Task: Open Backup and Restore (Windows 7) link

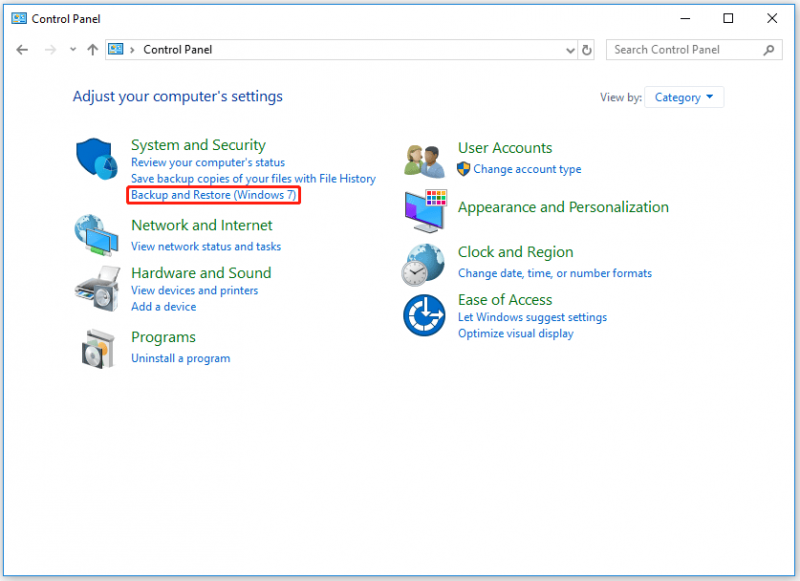Action: 213,195
